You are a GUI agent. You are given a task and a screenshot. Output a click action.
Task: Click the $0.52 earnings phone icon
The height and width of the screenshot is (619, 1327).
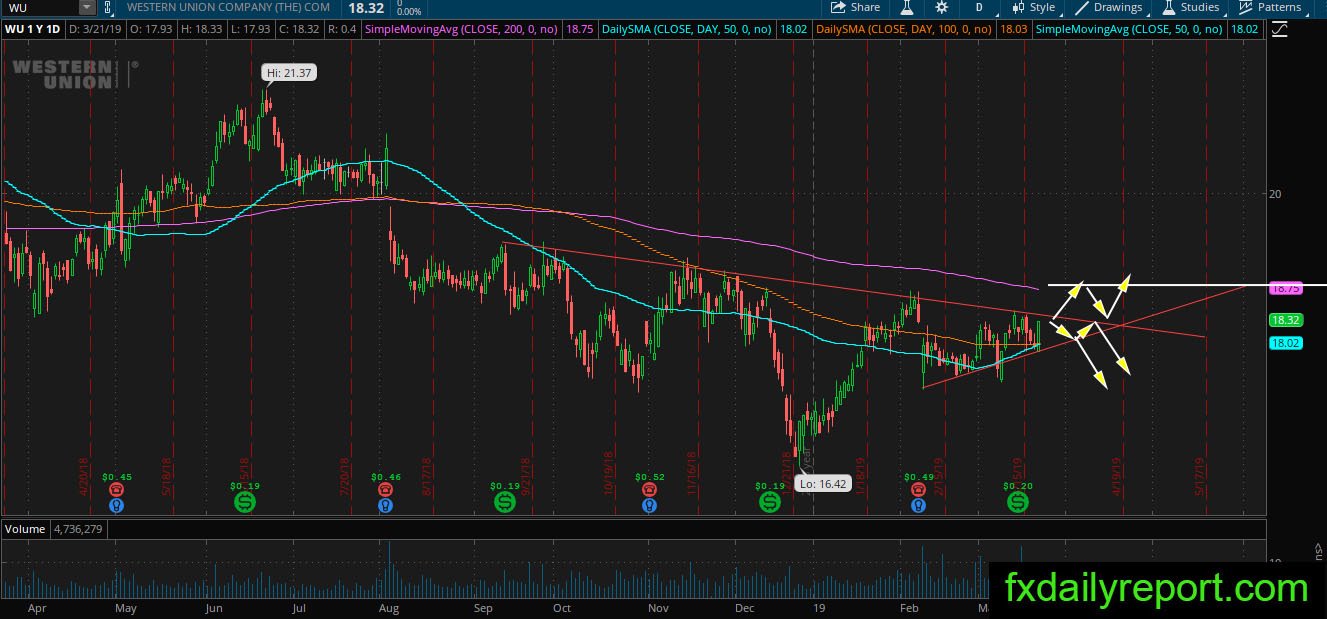[650, 490]
